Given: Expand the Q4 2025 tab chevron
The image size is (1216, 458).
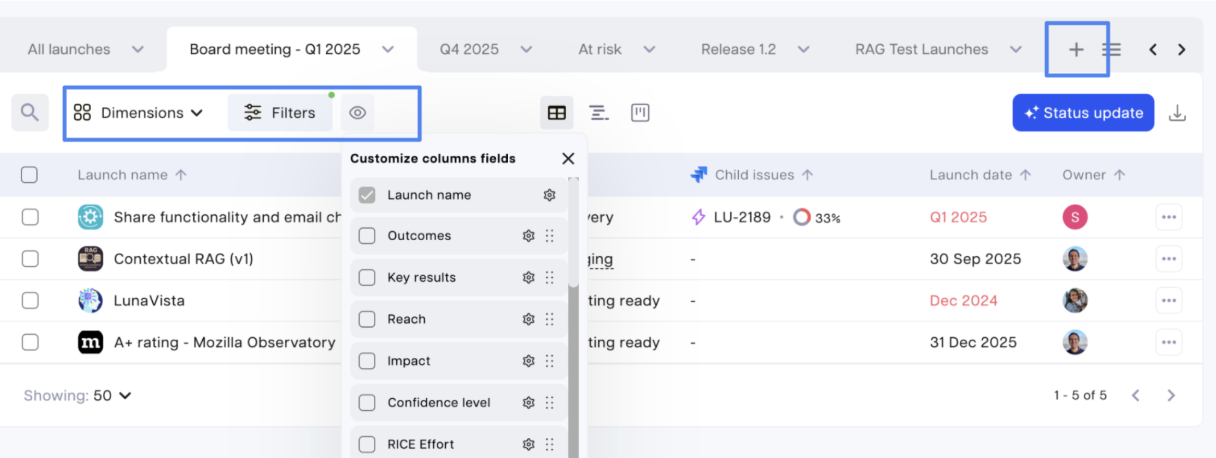Looking at the screenshot, I should (x=525, y=49).
